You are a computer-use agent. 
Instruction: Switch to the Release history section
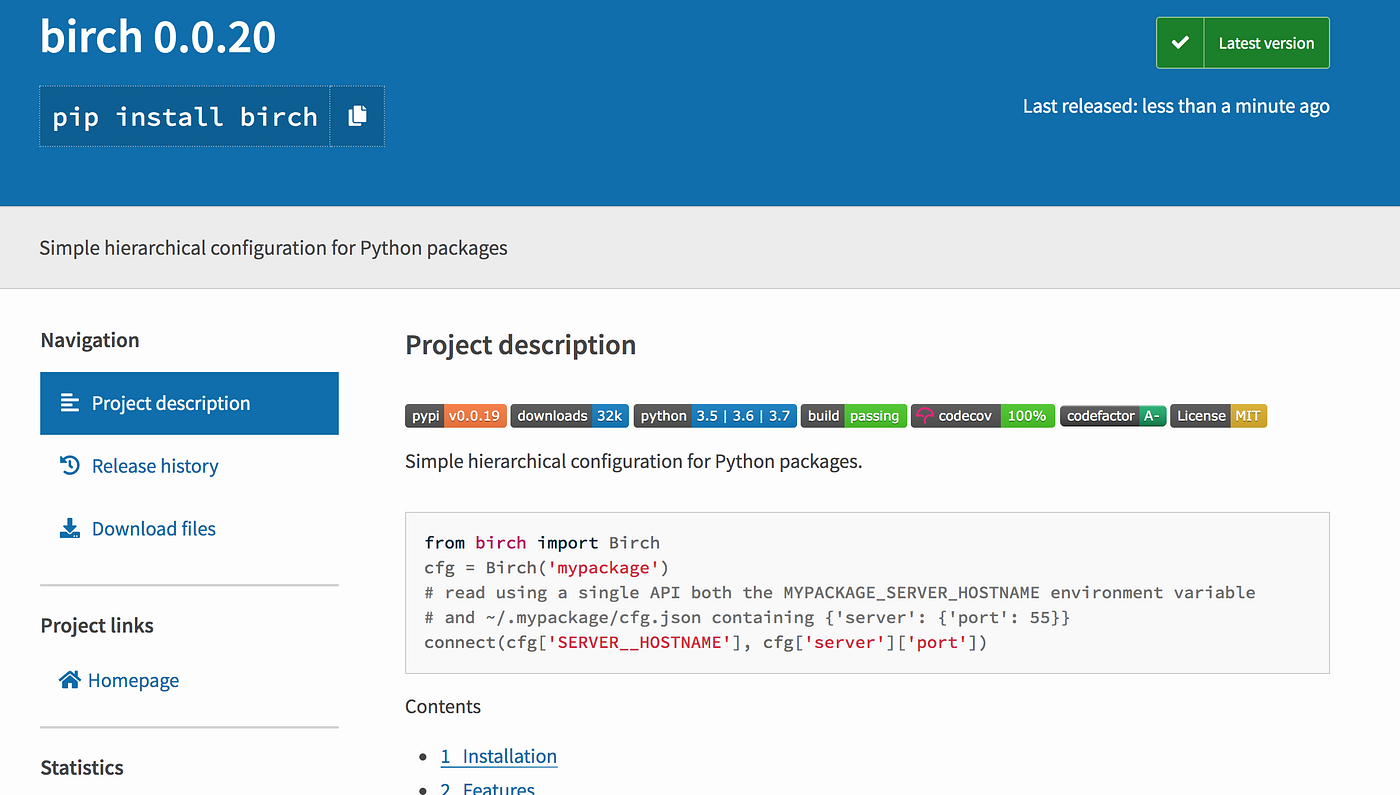(x=155, y=465)
